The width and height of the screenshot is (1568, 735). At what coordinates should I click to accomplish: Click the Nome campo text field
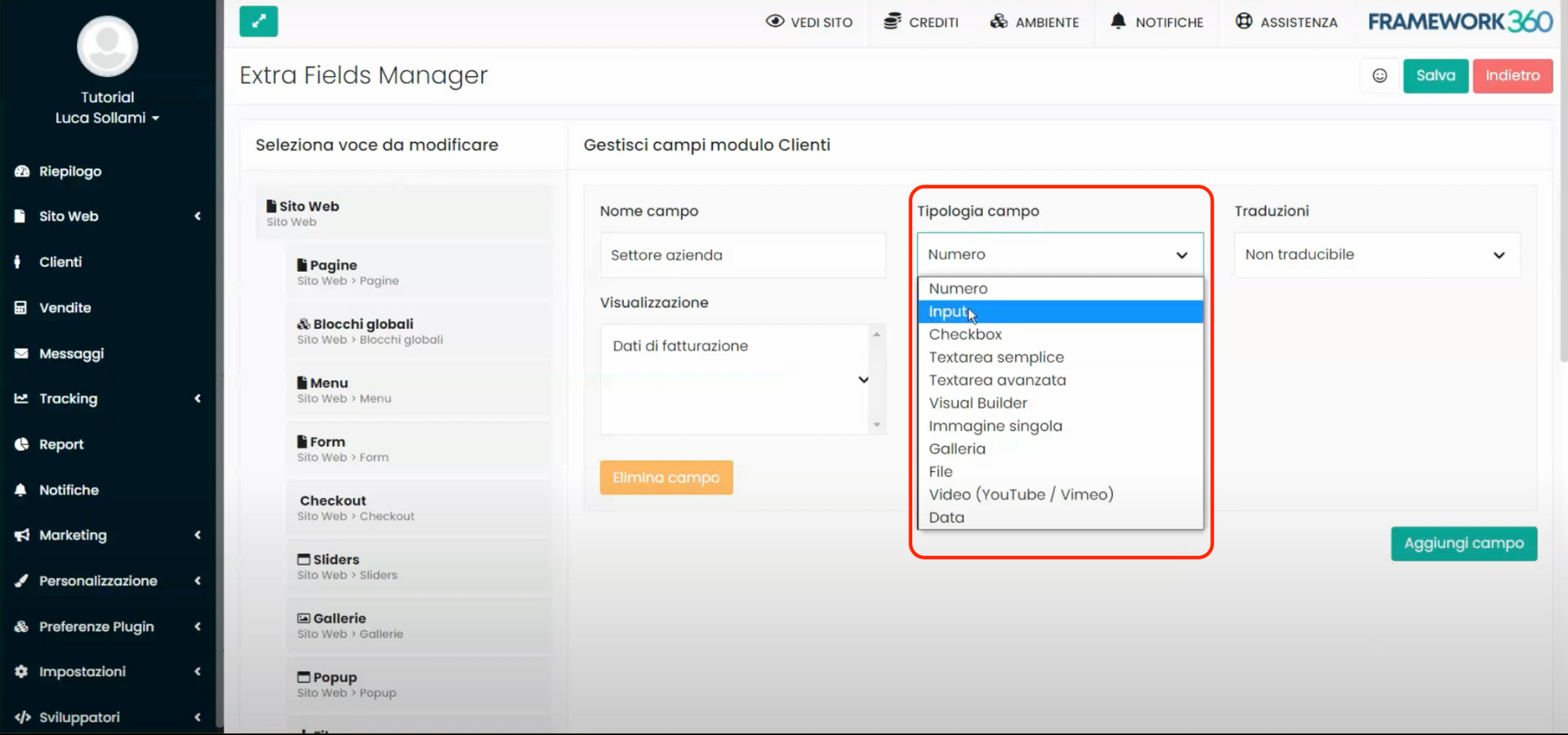coord(742,256)
